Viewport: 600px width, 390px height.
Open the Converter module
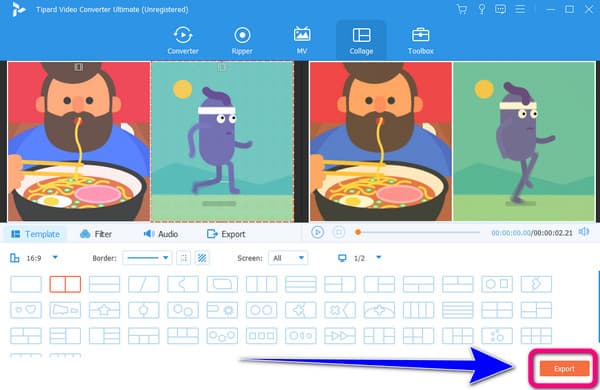(183, 41)
